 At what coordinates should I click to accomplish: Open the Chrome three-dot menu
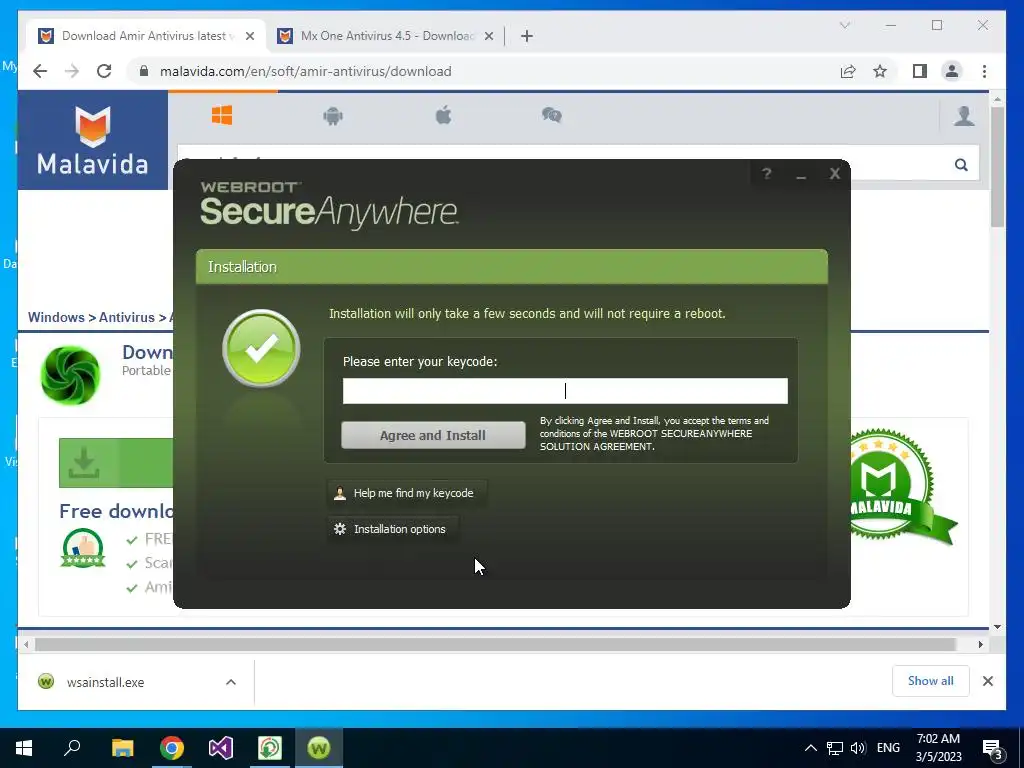(x=984, y=71)
